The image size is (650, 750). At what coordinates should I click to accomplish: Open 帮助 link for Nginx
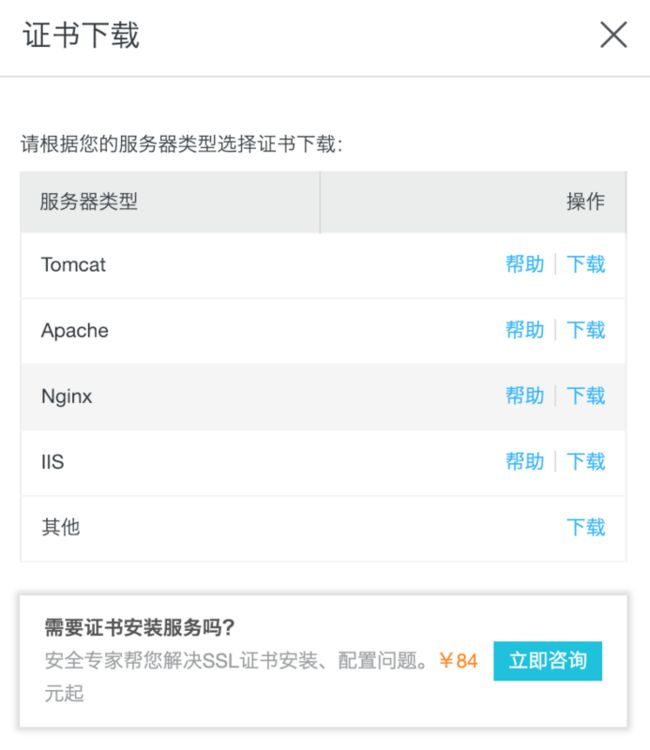coord(525,396)
